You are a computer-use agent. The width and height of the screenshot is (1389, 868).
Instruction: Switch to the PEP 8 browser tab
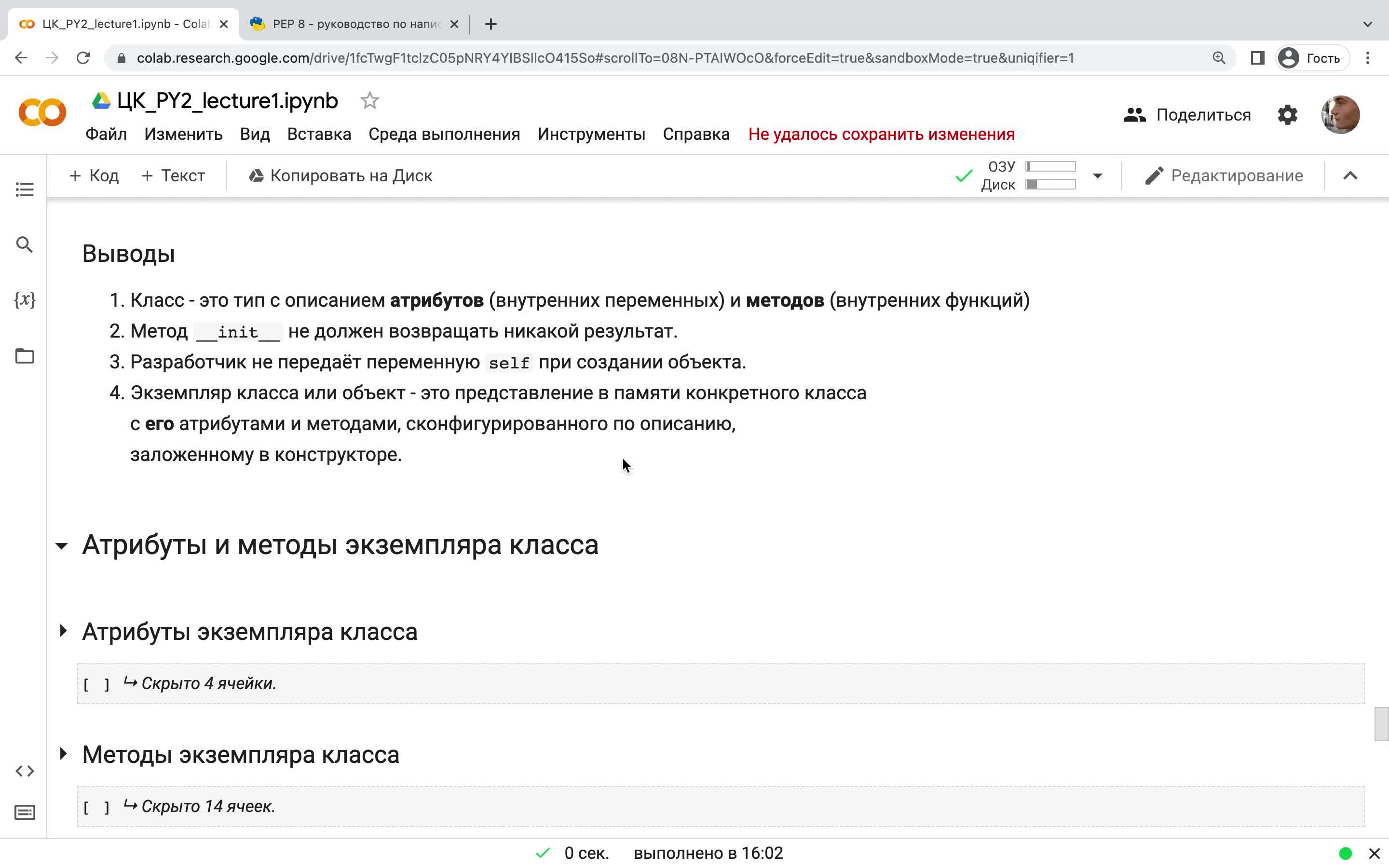(354, 24)
